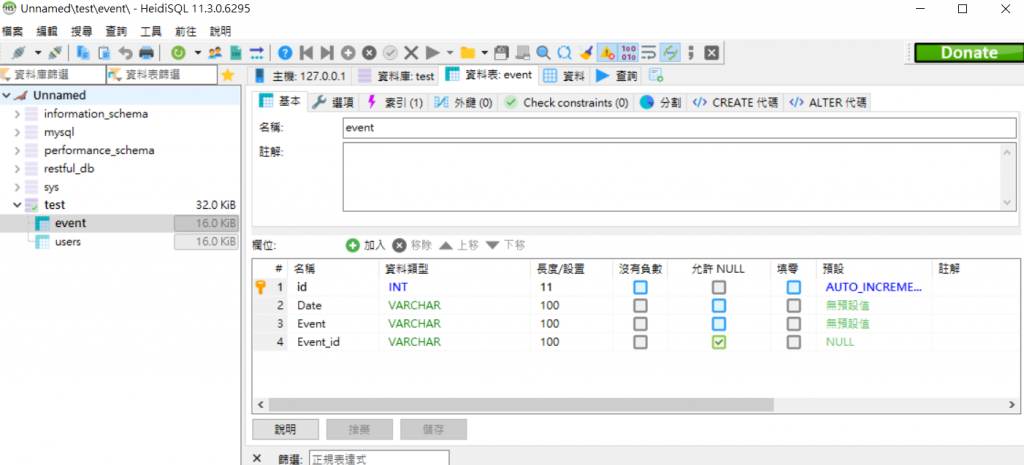
Task: Click AUTO_INCREMENT default value of id row
Action: coord(874,287)
